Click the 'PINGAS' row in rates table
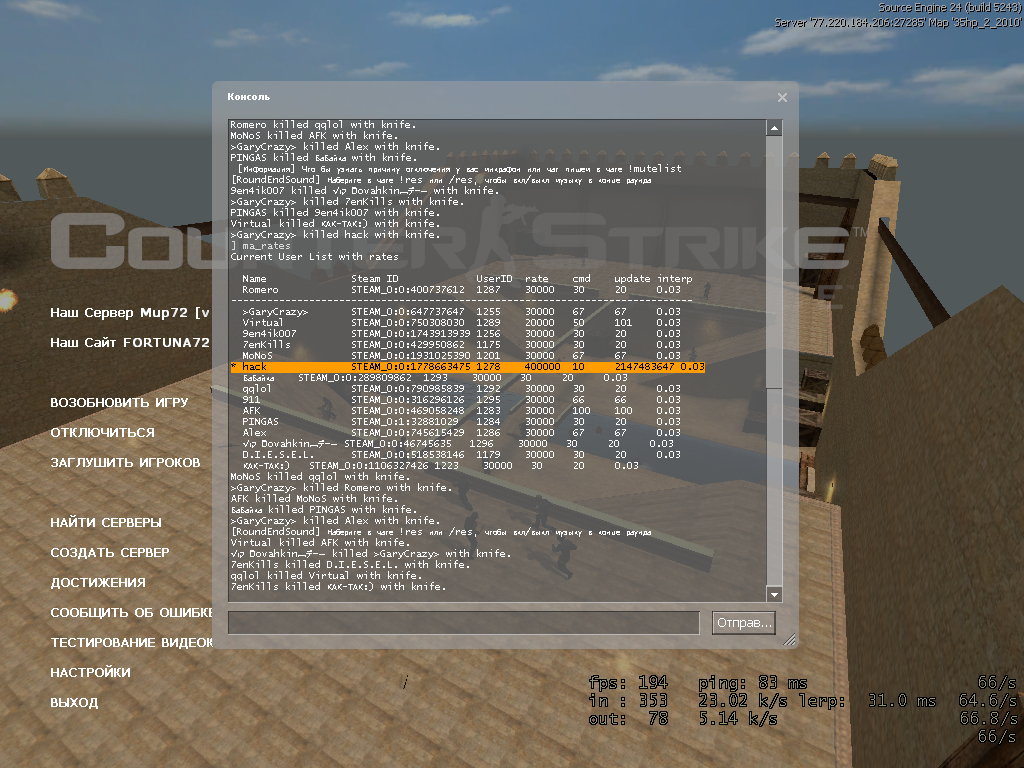This screenshot has width=1024, height=768. point(462,421)
